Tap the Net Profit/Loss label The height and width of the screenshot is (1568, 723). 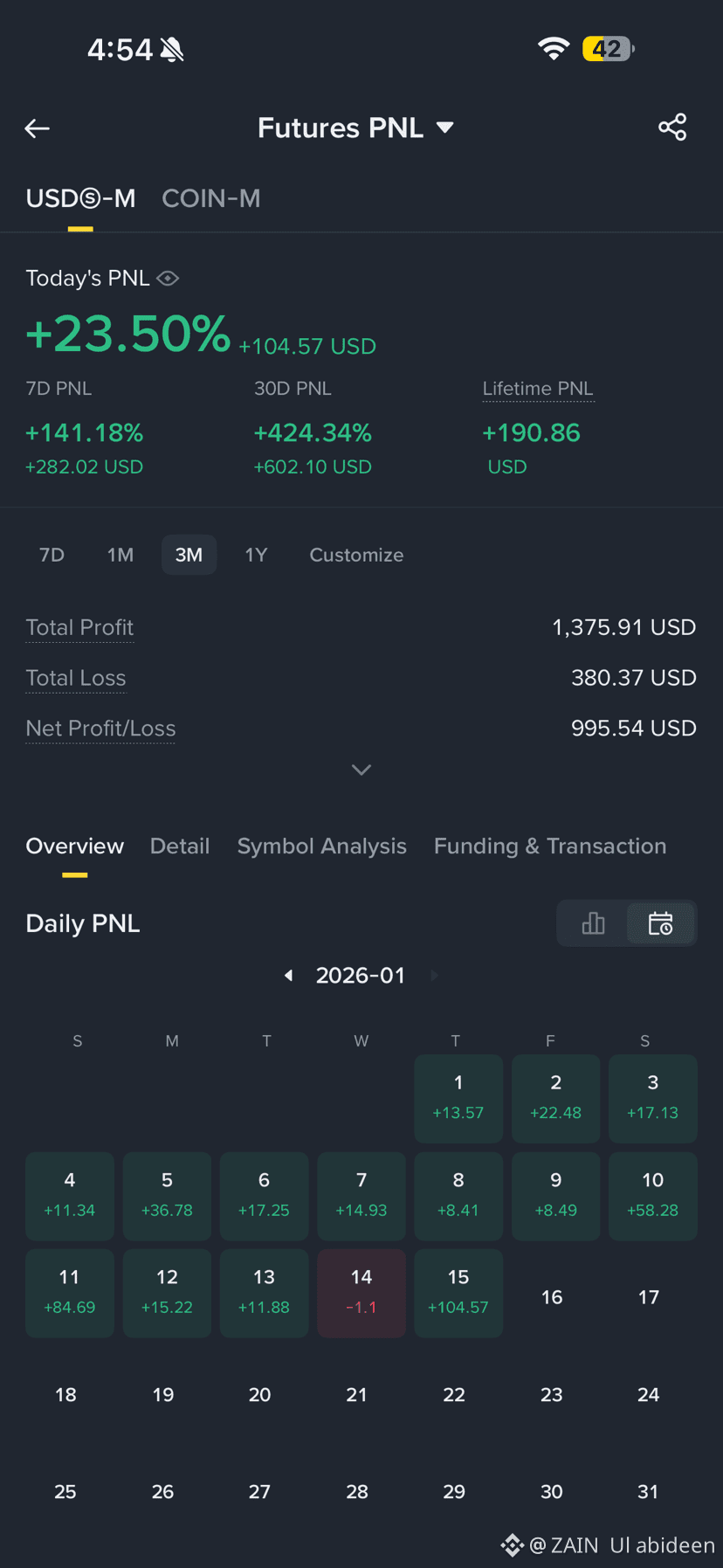click(x=100, y=729)
